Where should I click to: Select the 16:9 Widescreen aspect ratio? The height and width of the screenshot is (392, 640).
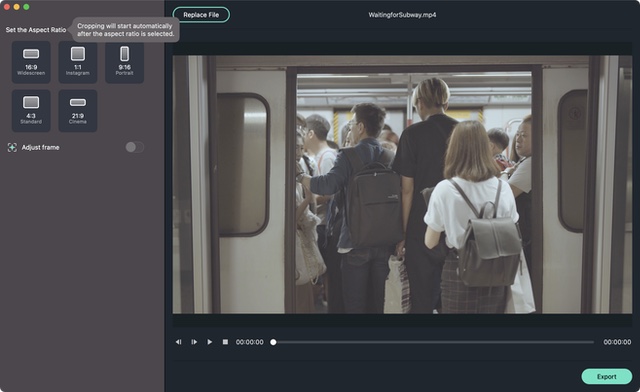(31, 62)
